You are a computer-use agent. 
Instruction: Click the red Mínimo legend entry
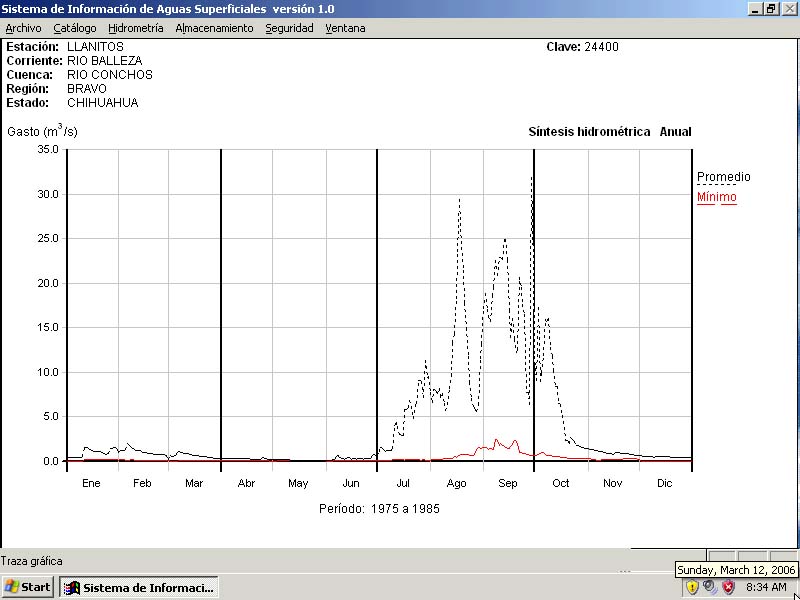(716, 197)
